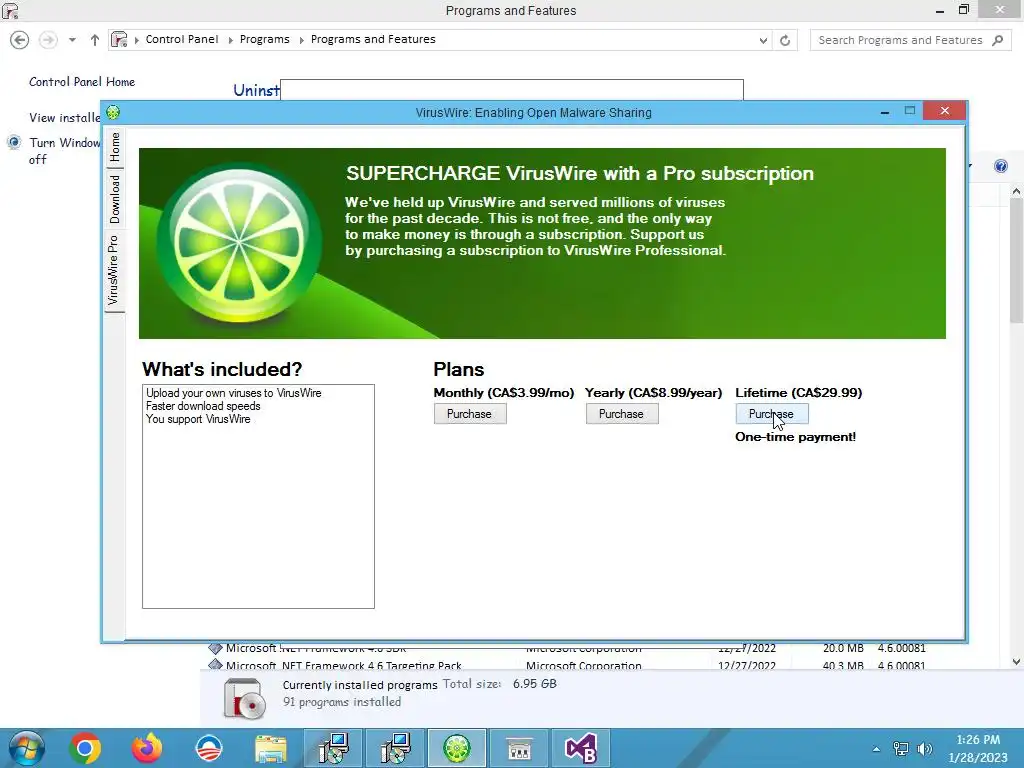Open Visual Basic taskbar icon
The width and height of the screenshot is (1024, 768).
581,748
